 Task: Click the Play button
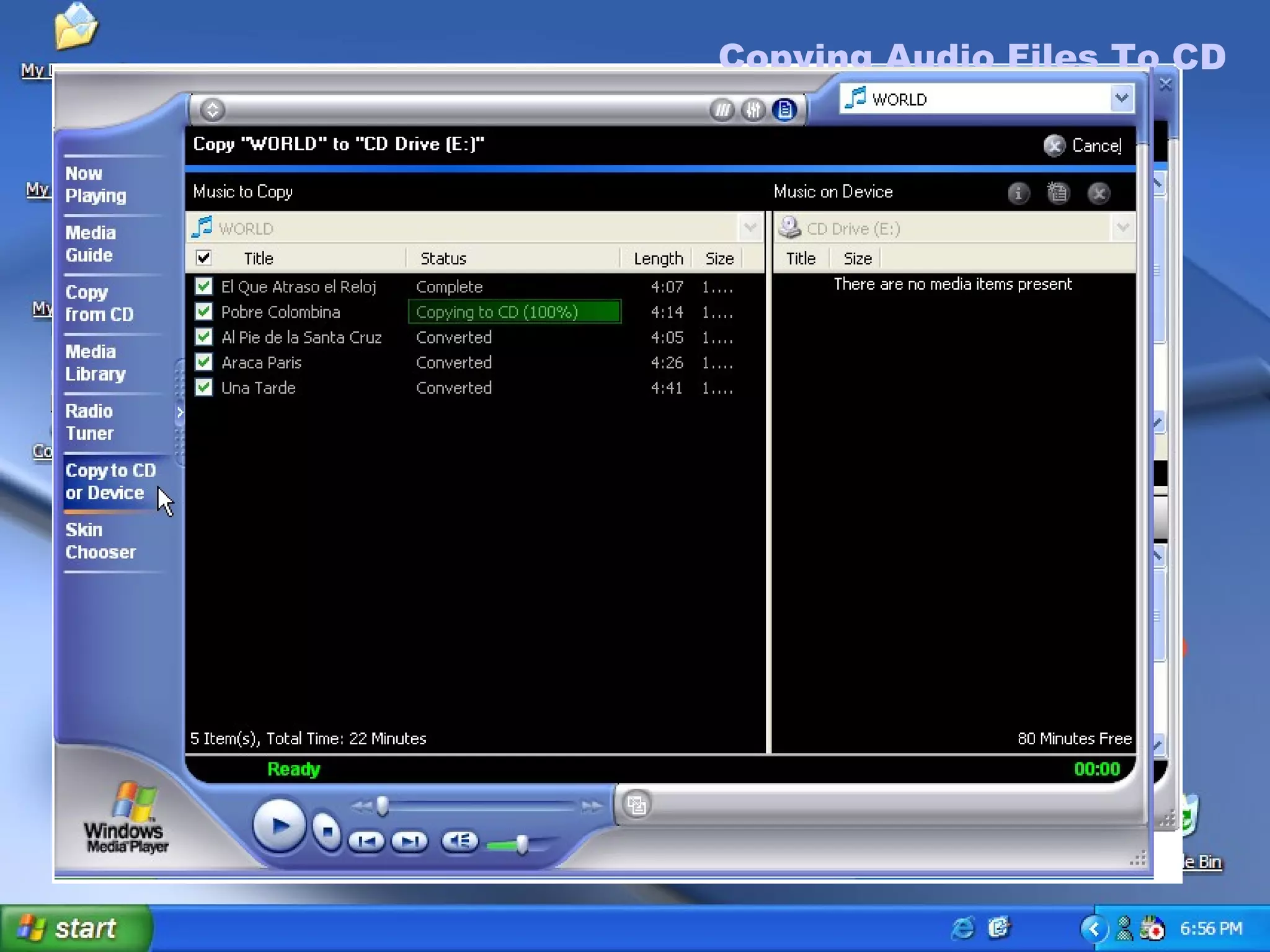pos(278,826)
